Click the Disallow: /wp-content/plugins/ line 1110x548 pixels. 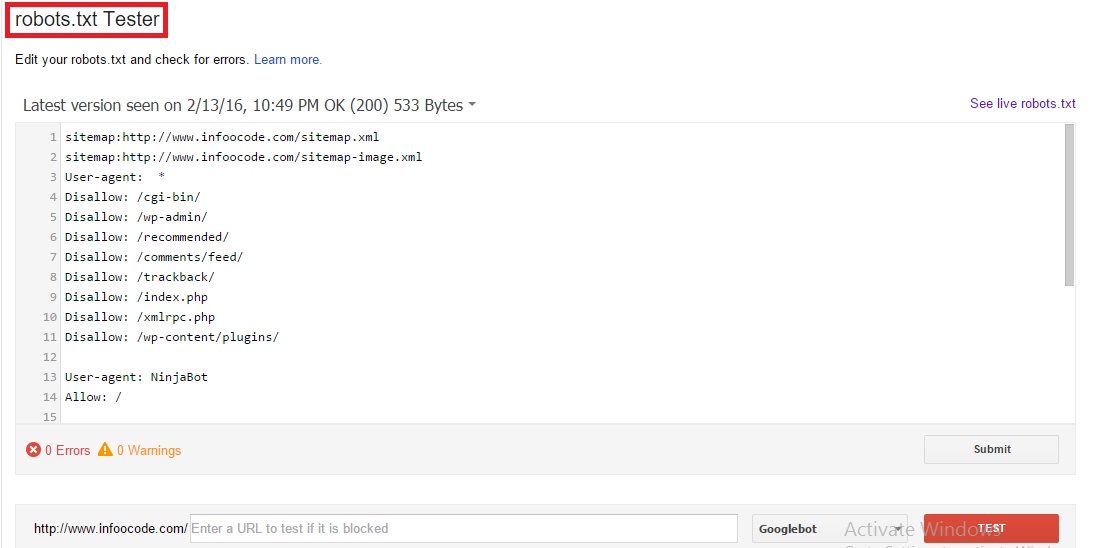(171, 337)
